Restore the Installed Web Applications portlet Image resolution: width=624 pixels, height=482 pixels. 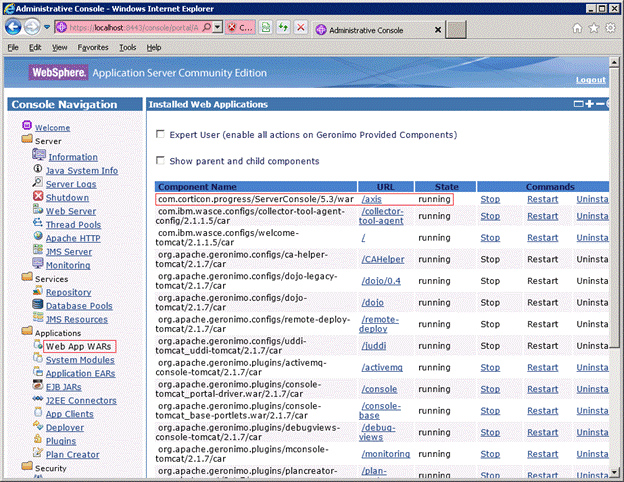[x=579, y=104]
